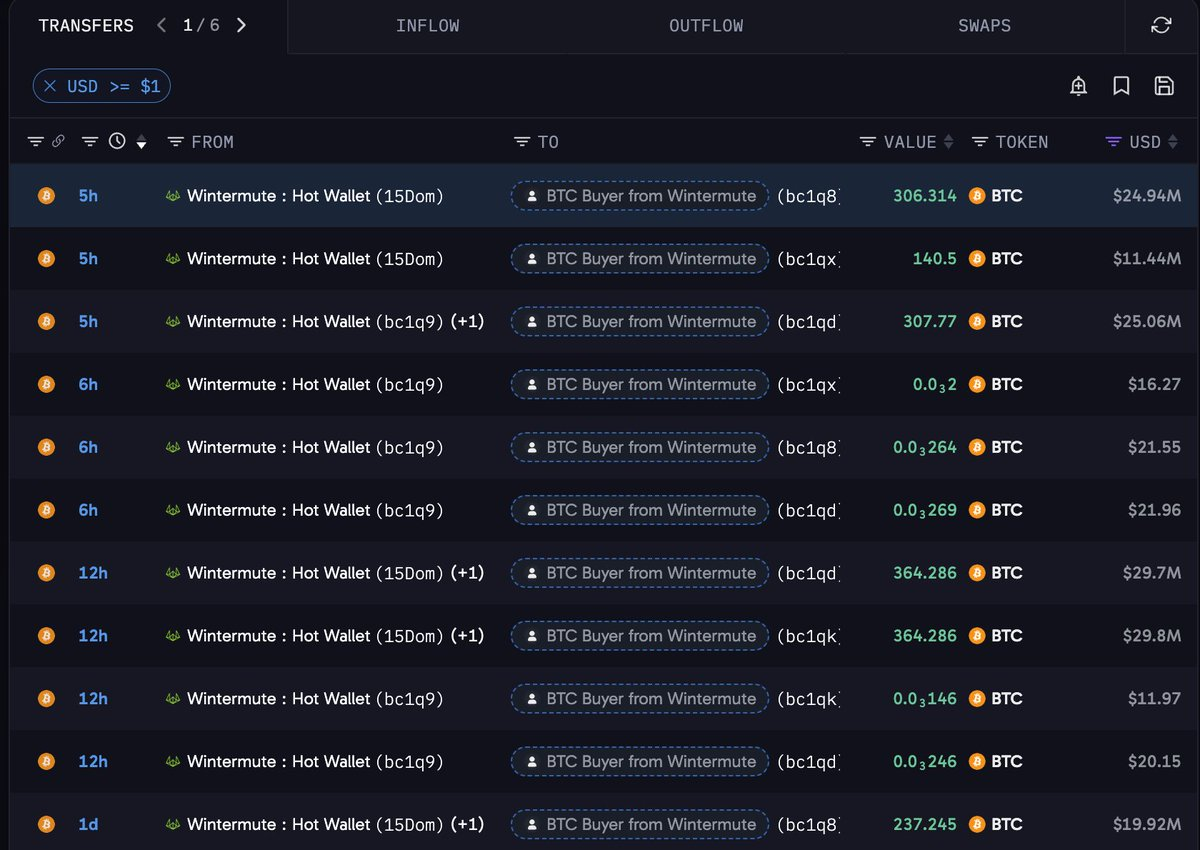Open the time column filter icon
The height and width of the screenshot is (850, 1200).
(89, 142)
